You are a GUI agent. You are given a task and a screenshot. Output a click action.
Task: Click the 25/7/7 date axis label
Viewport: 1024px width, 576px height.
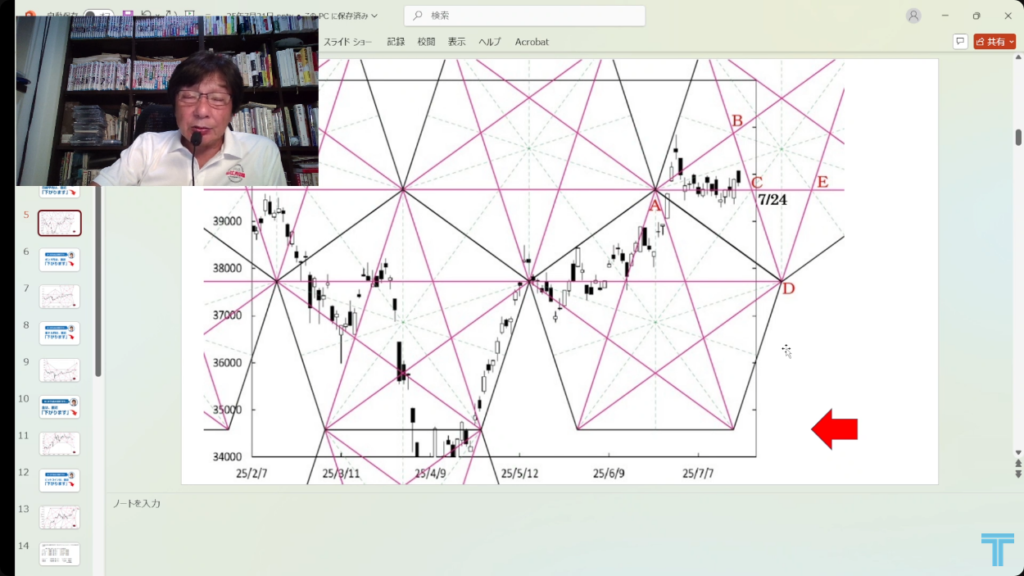(698, 473)
